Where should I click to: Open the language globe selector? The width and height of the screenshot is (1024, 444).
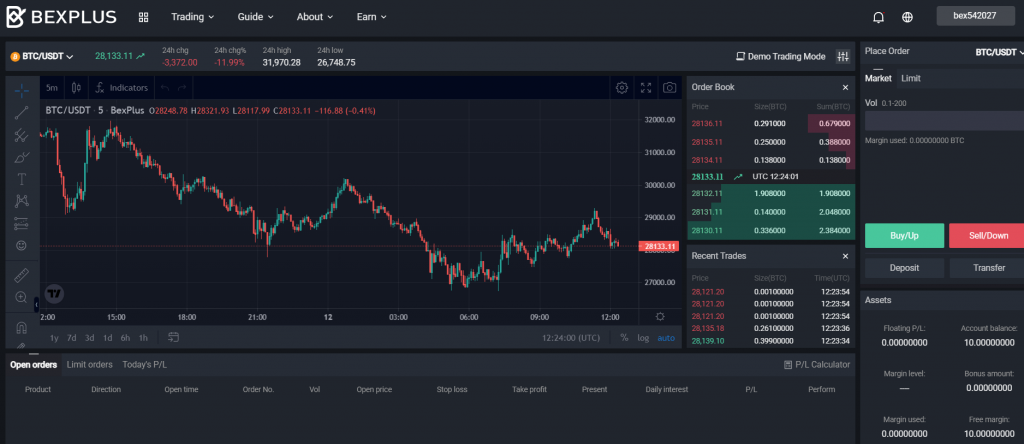(907, 17)
